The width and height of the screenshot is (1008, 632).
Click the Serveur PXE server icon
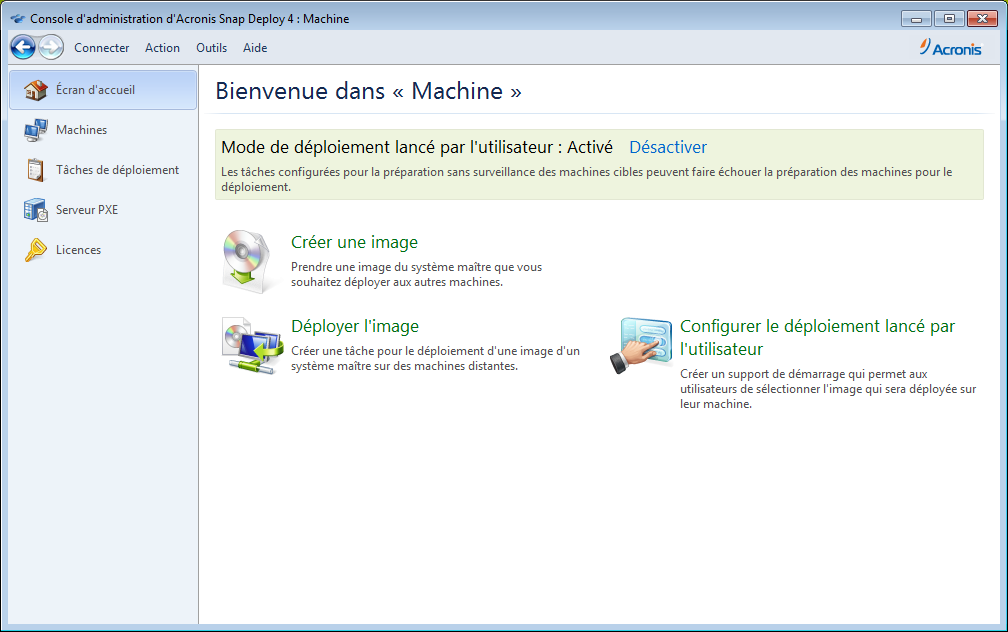click(36, 210)
